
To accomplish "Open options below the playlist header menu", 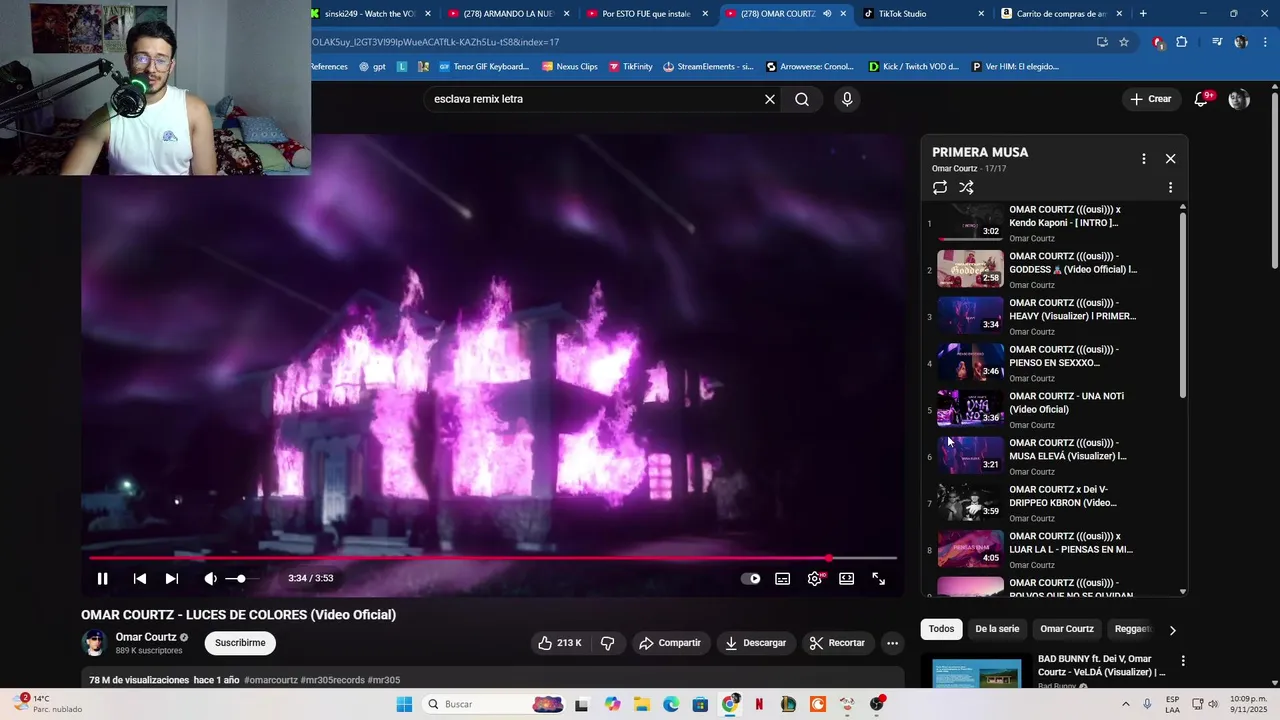I will click(x=1170, y=187).
